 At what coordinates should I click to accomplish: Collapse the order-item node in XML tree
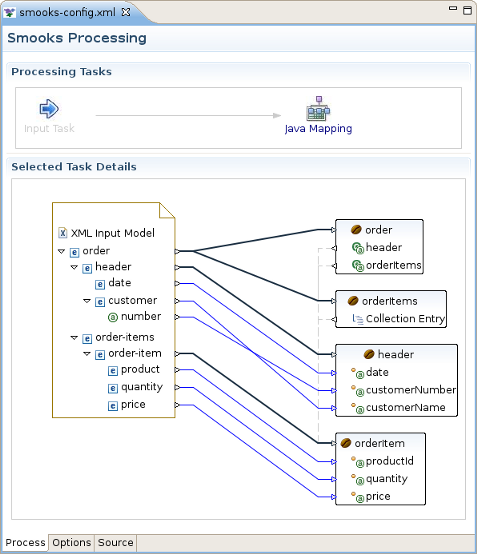click(x=87, y=353)
